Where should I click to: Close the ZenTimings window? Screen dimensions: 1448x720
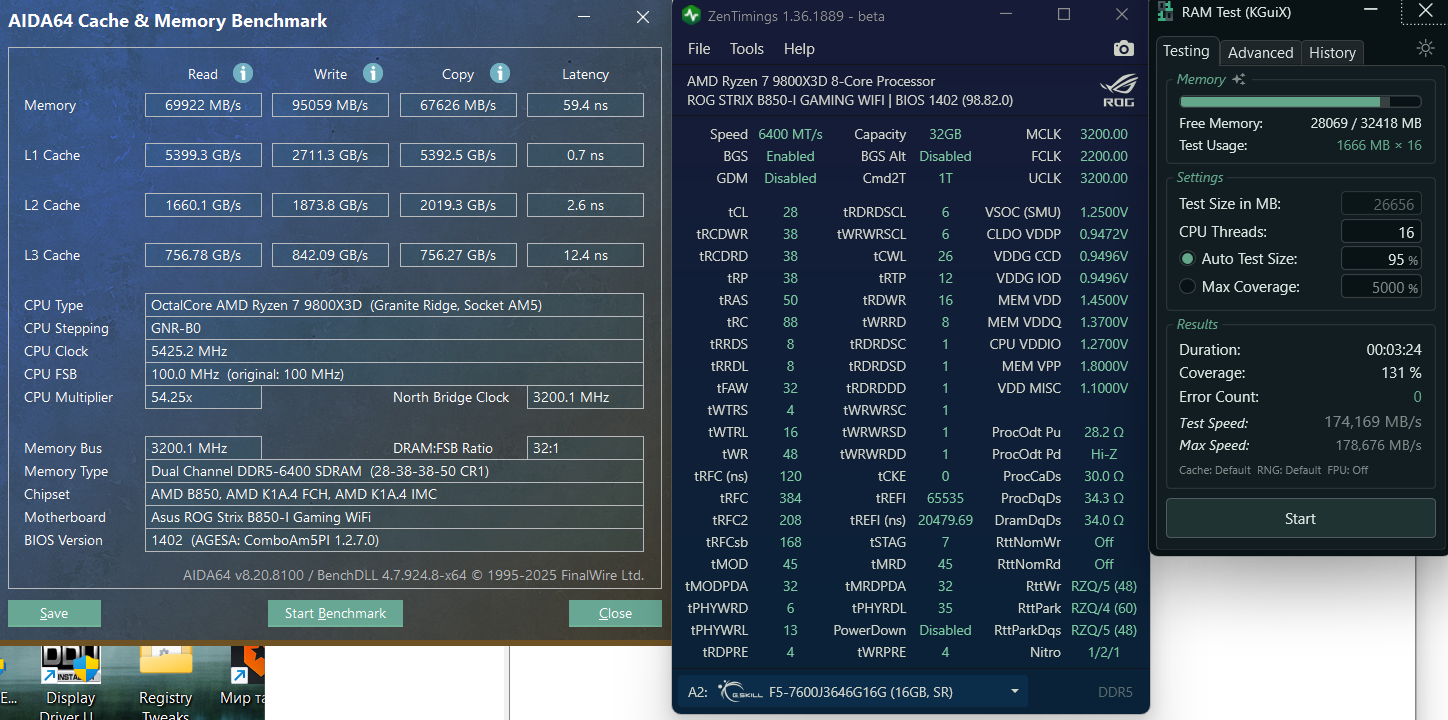[x=1122, y=15]
